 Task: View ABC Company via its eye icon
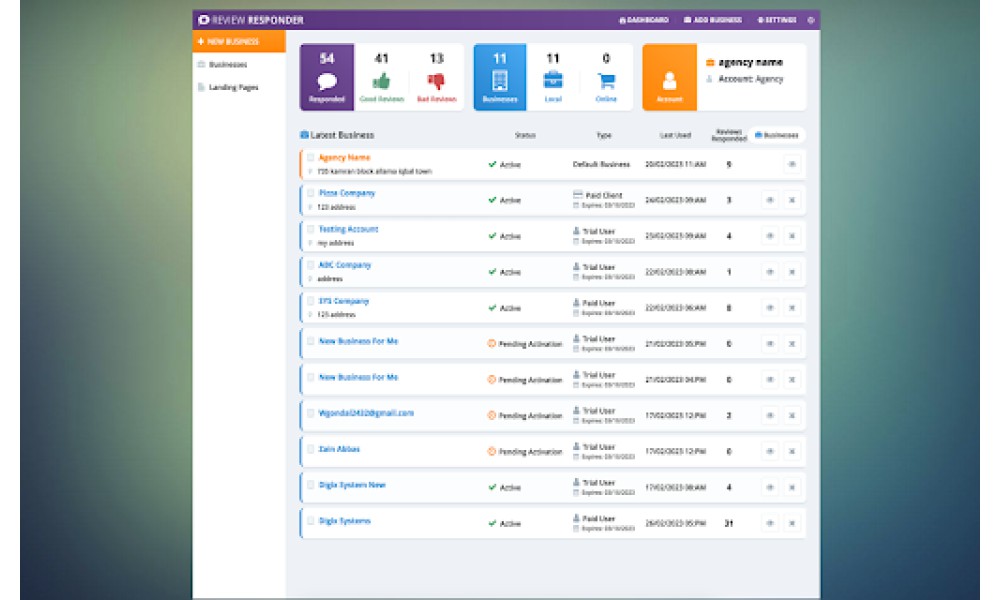point(770,272)
